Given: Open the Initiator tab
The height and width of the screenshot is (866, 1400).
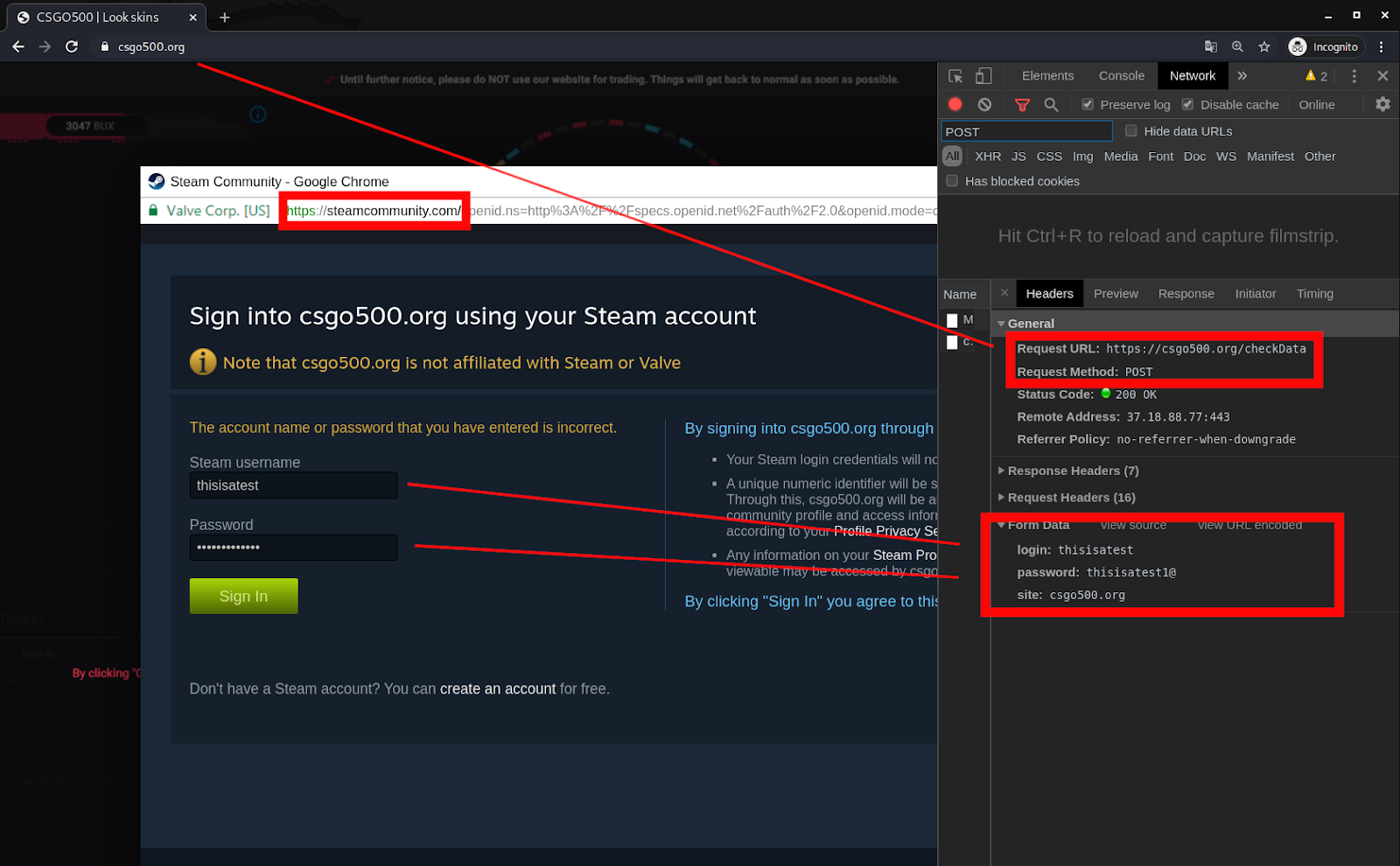Looking at the screenshot, I should click(1256, 294).
